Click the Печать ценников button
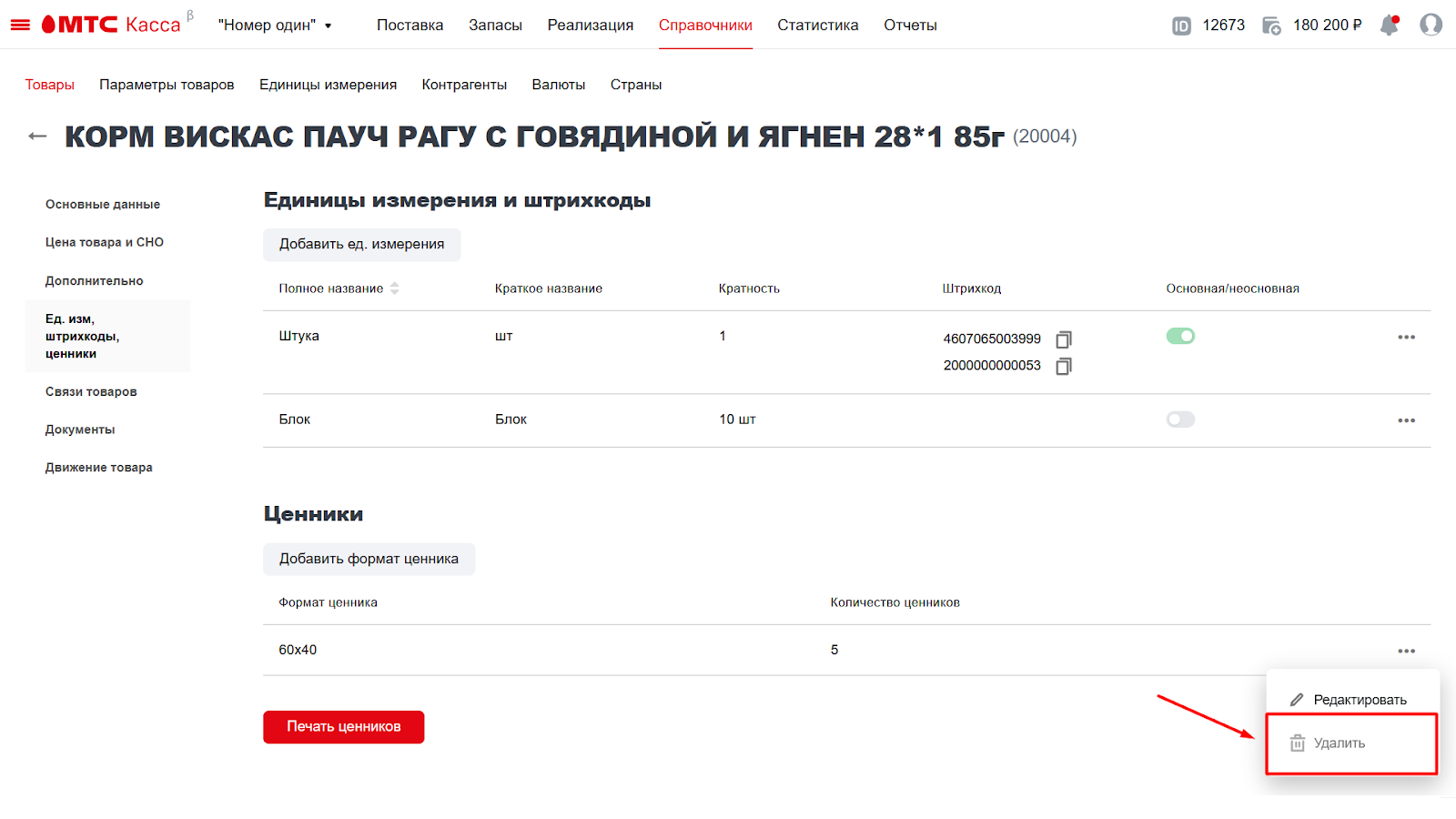The height and width of the screenshot is (819, 1456). [344, 726]
